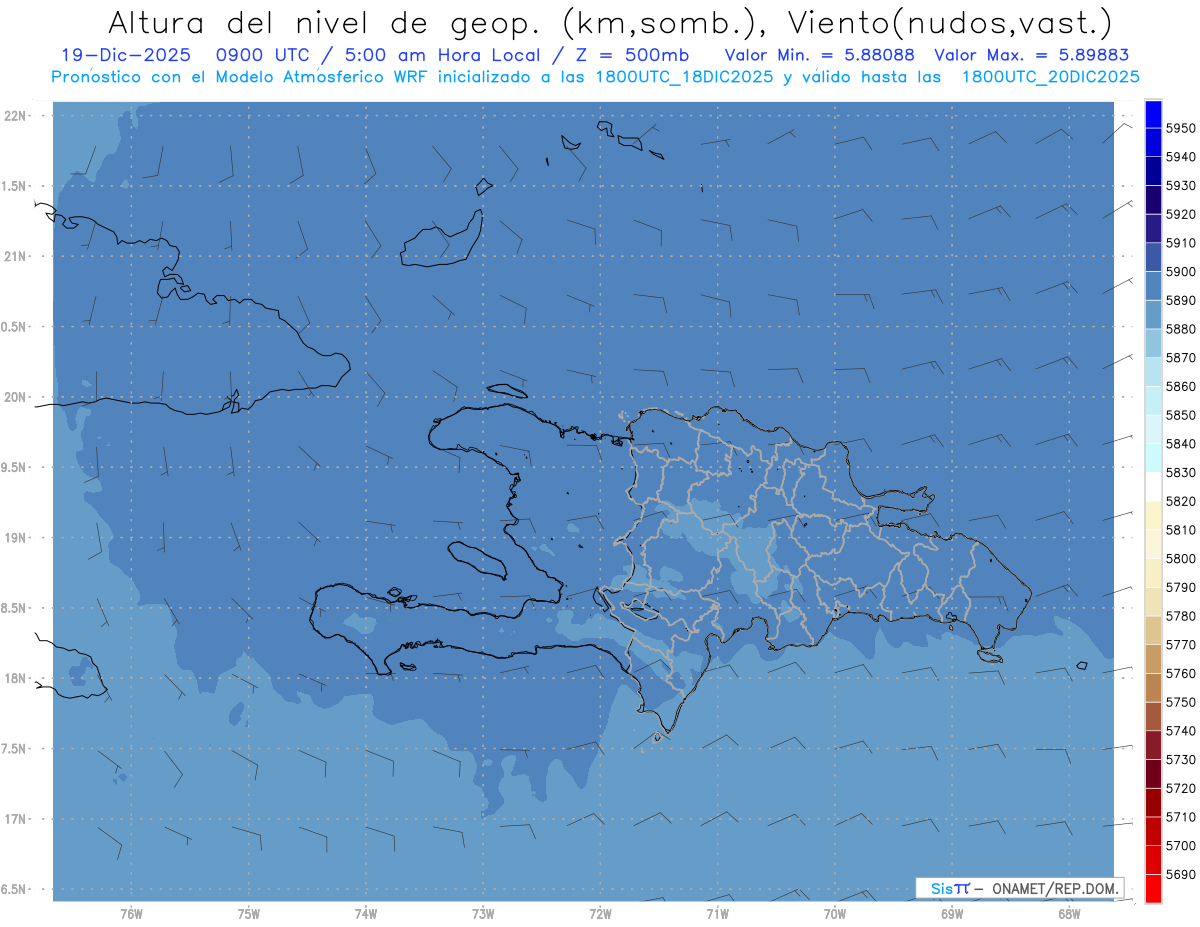
Task: Pick the dark maroon swatch between 5730 and 5720
Action: point(1153,773)
